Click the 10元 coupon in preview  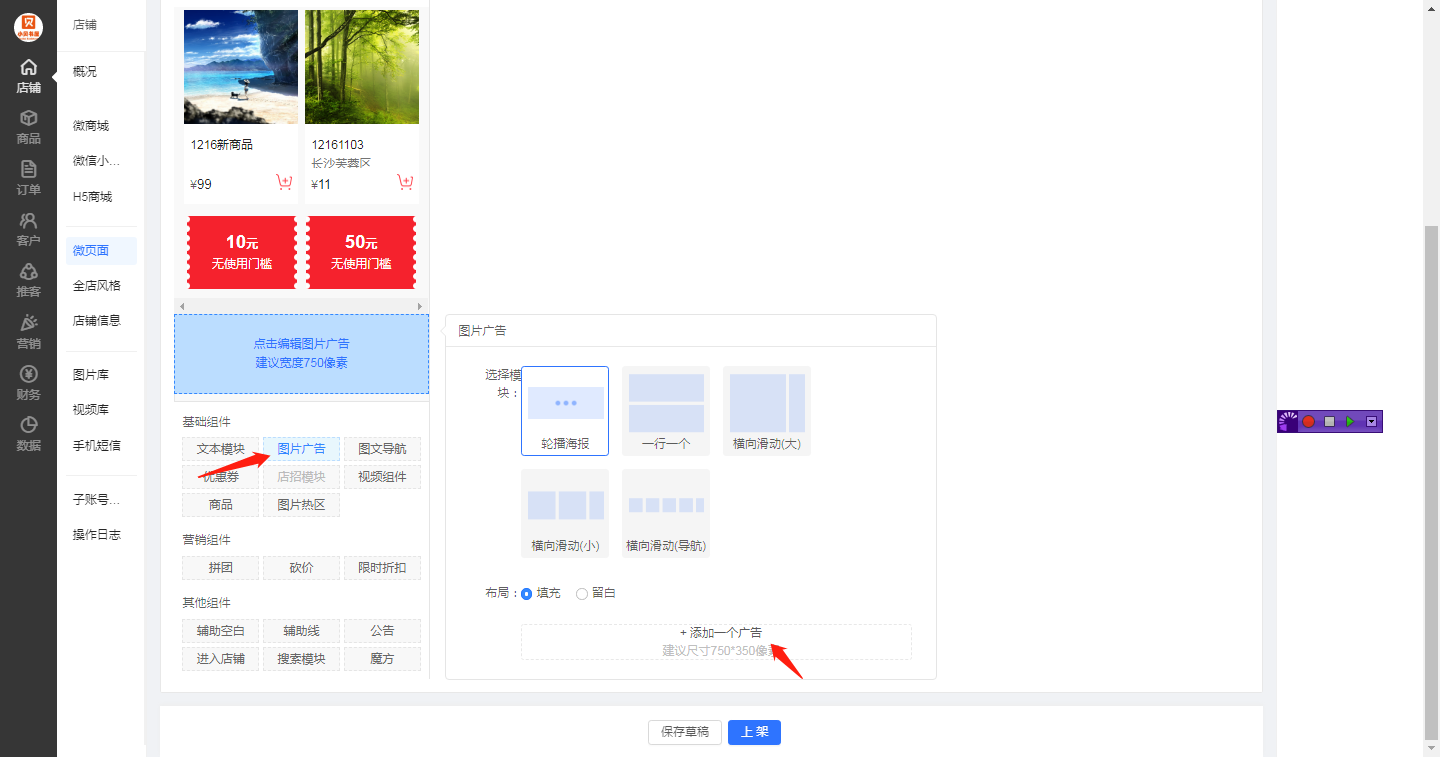(241, 252)
